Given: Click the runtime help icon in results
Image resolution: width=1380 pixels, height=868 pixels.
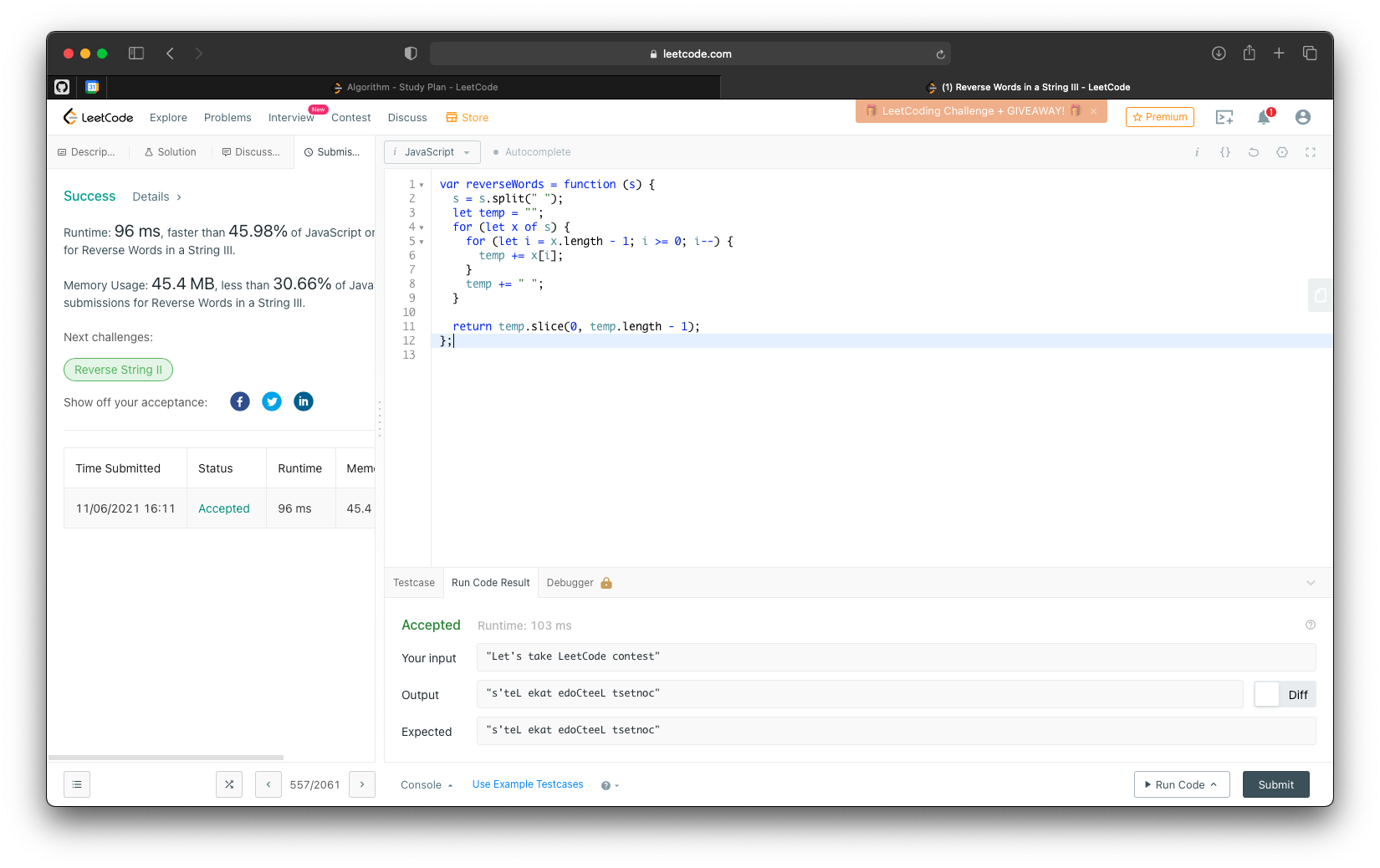Looking at the screenshot, I should point(1311,625).
